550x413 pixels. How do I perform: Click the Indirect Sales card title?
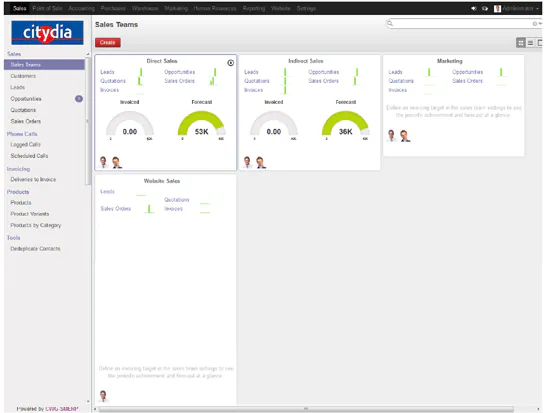click(x=306, y=61)
